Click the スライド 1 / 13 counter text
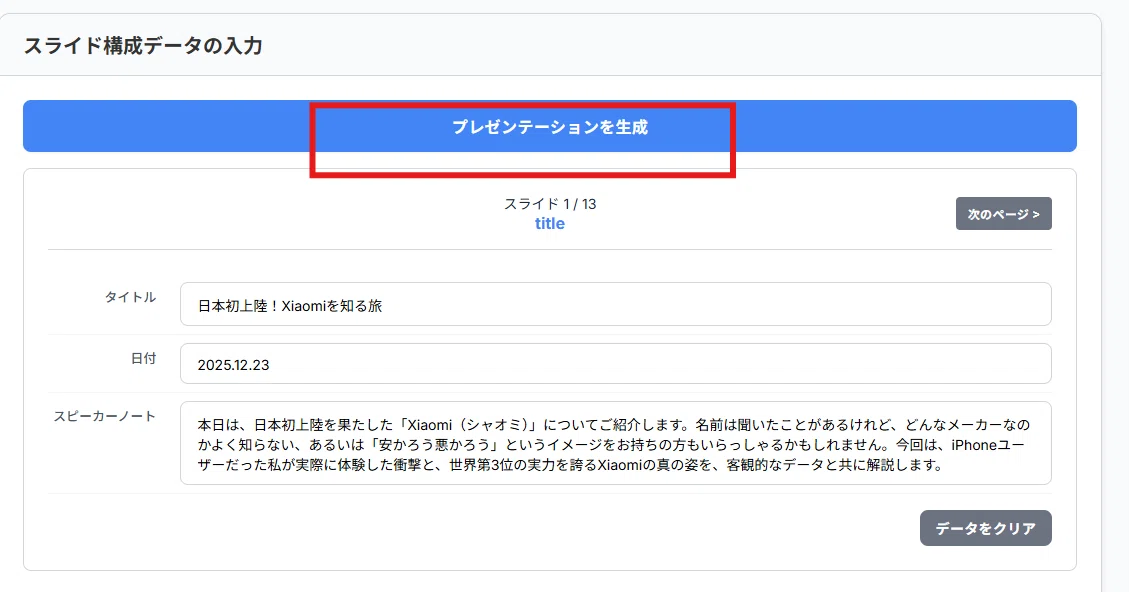1129x592 pixels. pyautogui.click(x=550, y=204)
